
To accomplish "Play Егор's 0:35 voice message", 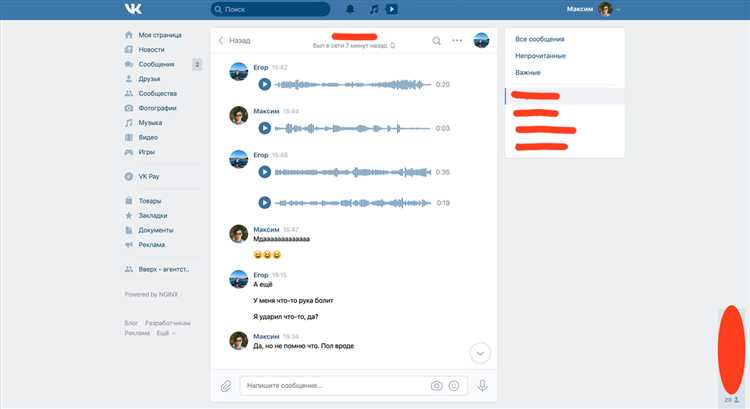I will [x=265, y=172].
